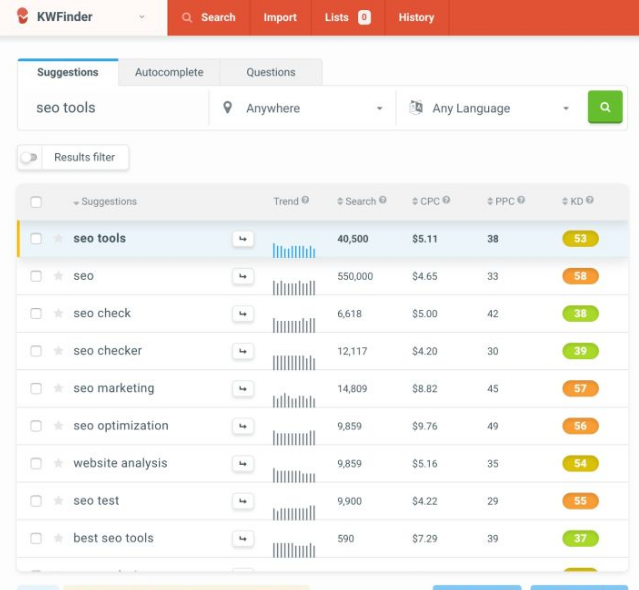
Task: Check the box for seo marketing row
Action: point(36,388)
